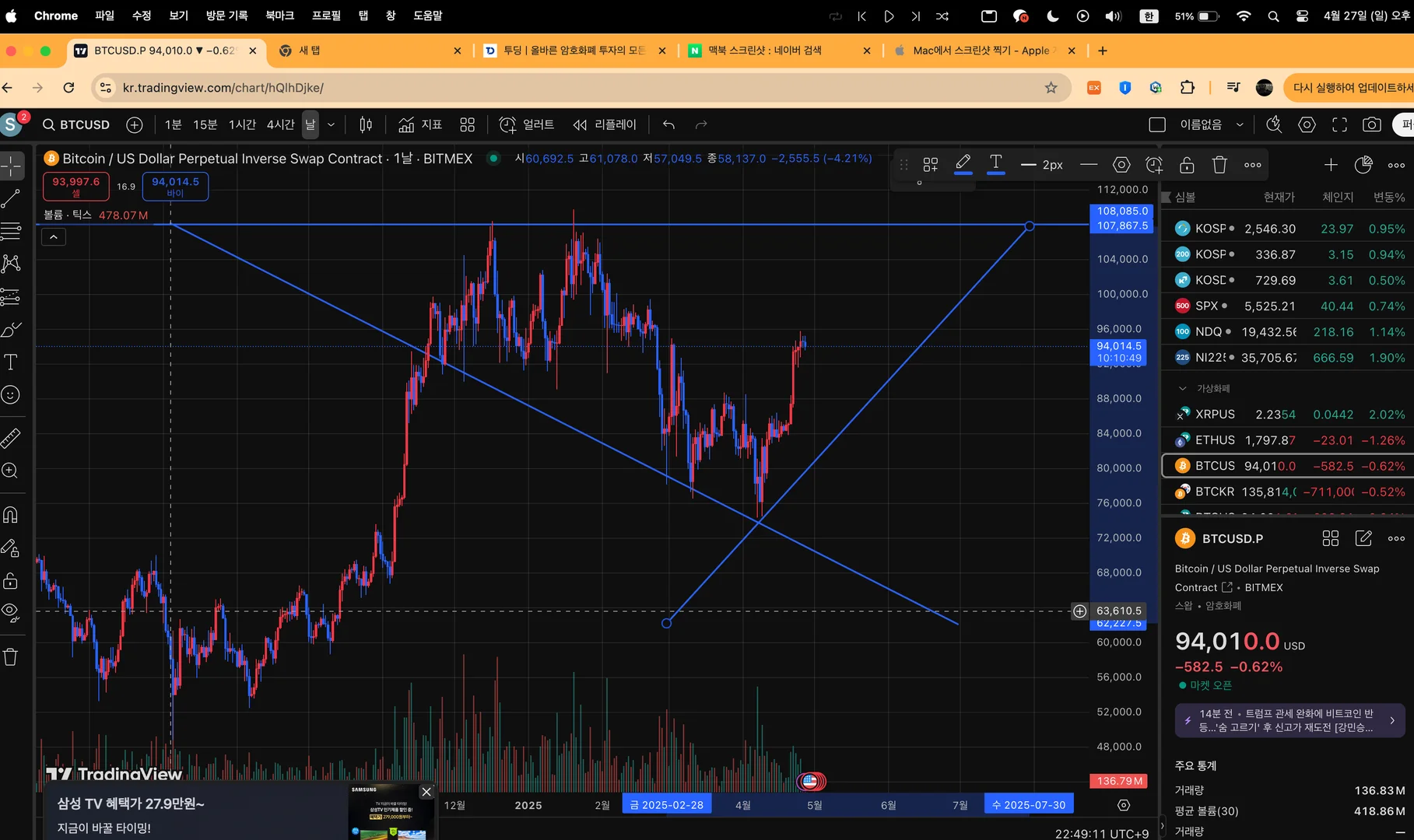Click the 얼러트 alert button
1414x840 pixels.
click(527, 124)
